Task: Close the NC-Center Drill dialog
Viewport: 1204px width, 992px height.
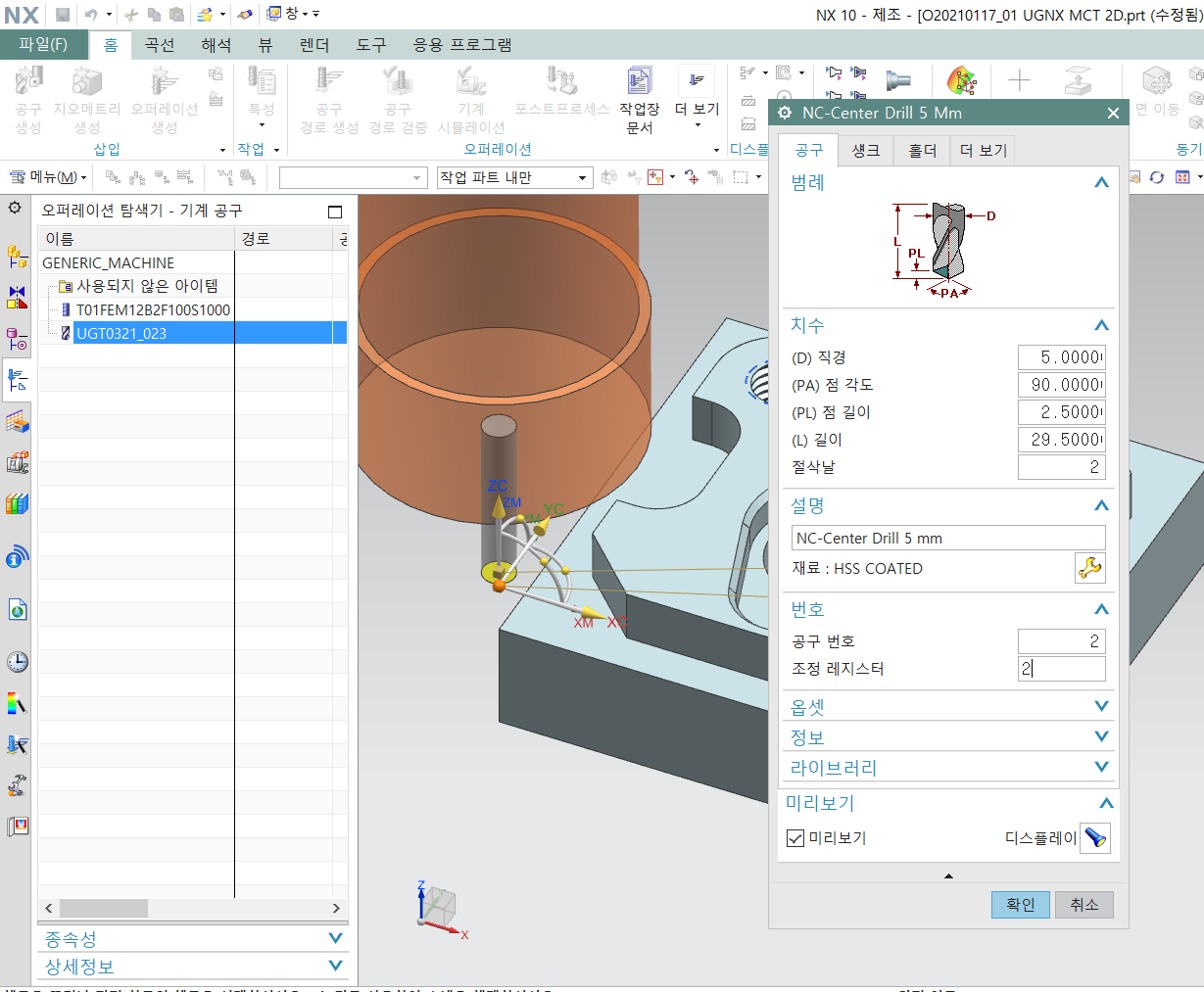Action: (1113, 114)
